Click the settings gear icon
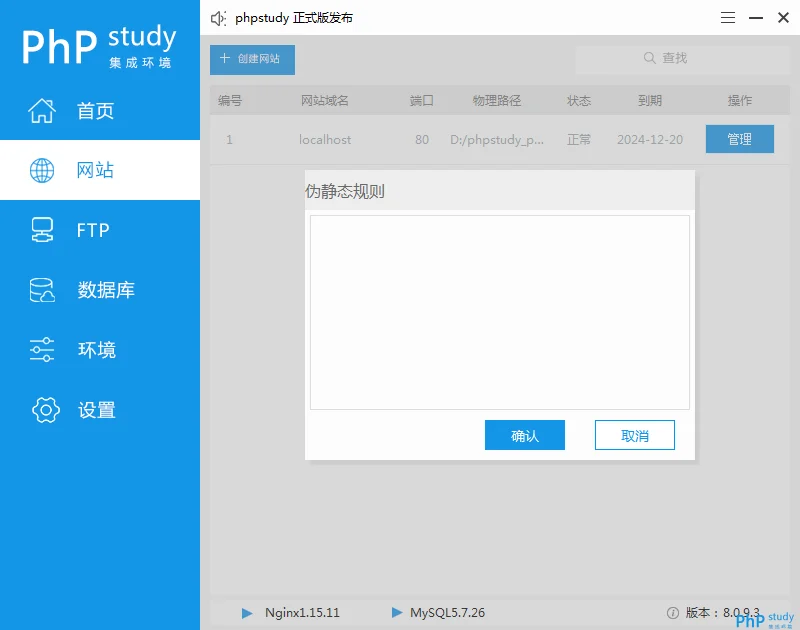The width and height of the screenshot is (800, 630). point(46,410)
